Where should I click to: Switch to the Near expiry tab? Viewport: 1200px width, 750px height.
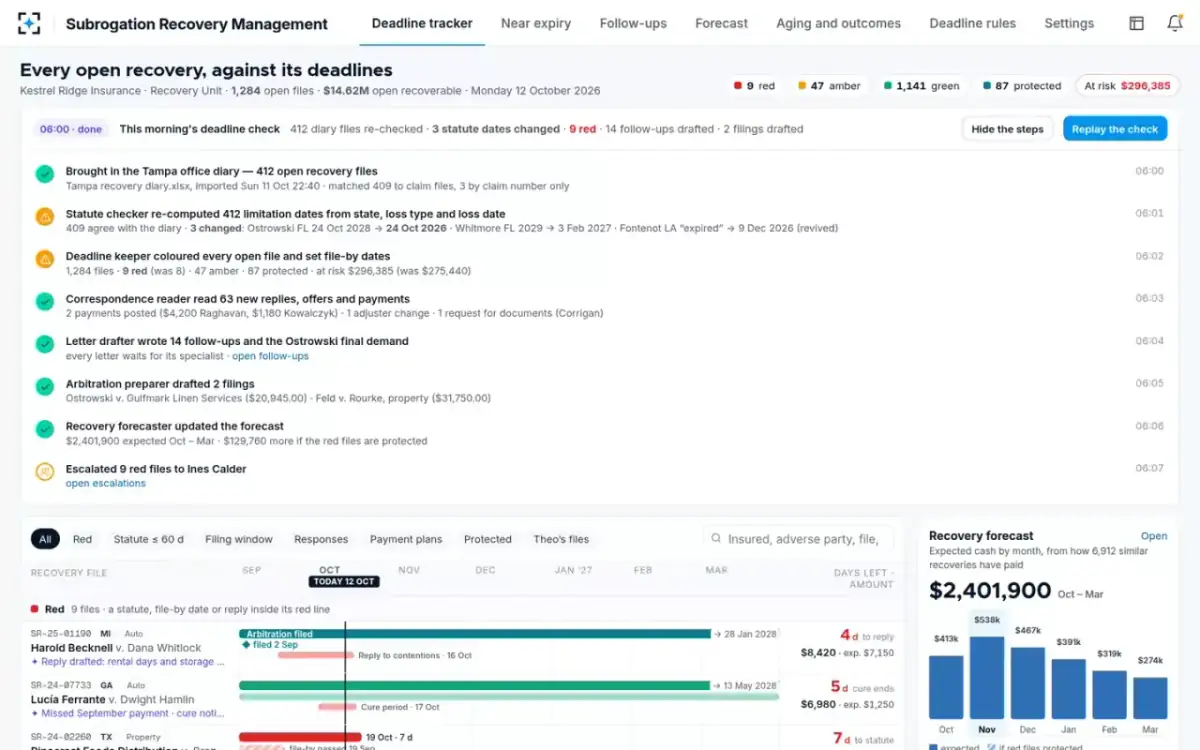coord(536,23)
